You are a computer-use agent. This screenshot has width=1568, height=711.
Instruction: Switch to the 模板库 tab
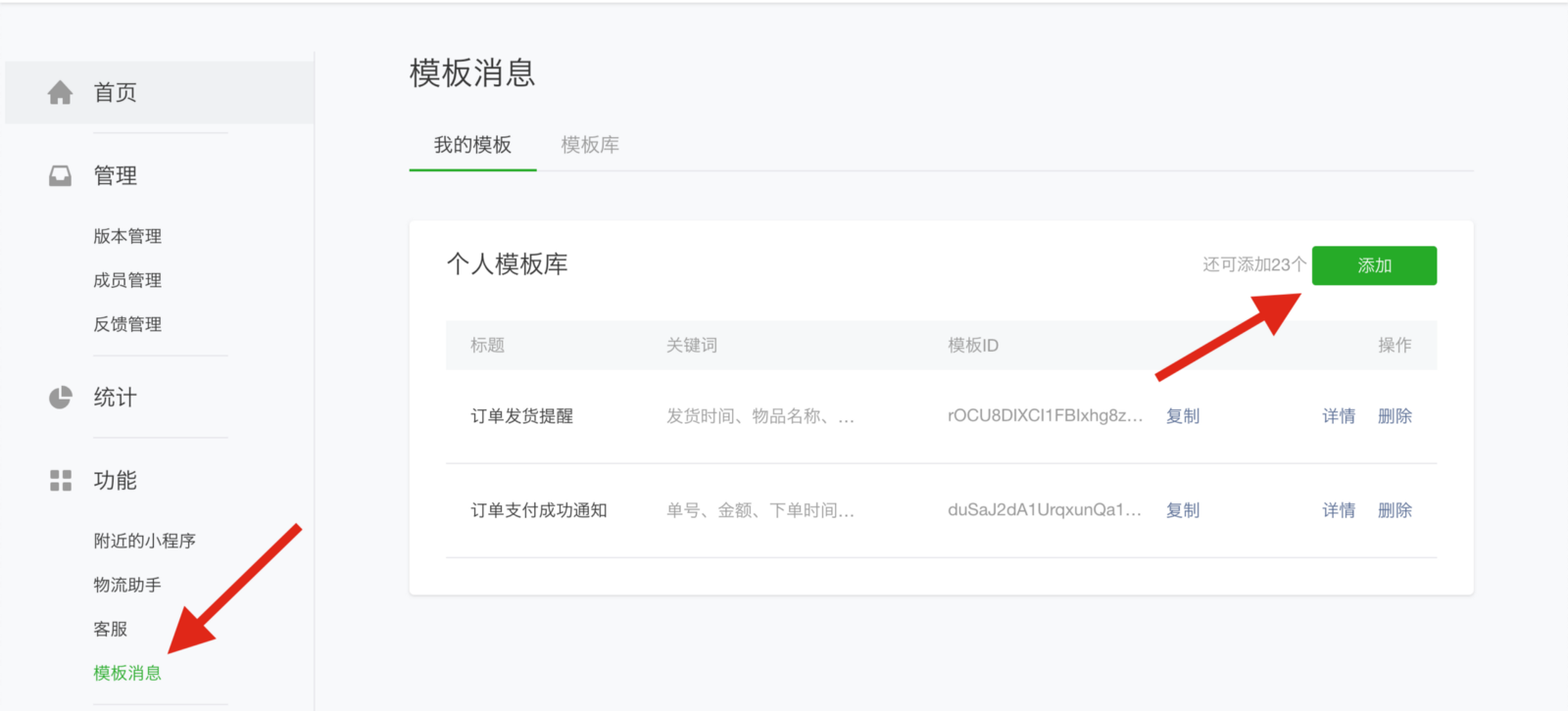tap(589, 145)
